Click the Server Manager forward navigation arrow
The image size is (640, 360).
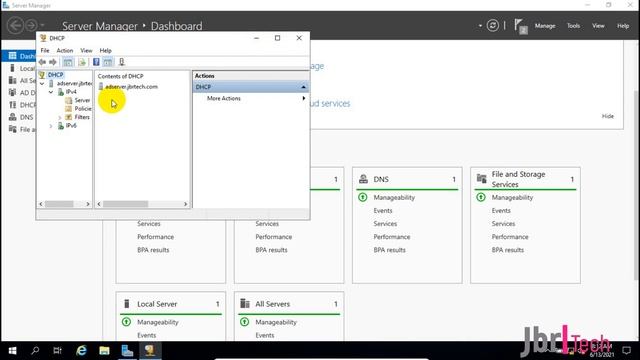[31, 25]
